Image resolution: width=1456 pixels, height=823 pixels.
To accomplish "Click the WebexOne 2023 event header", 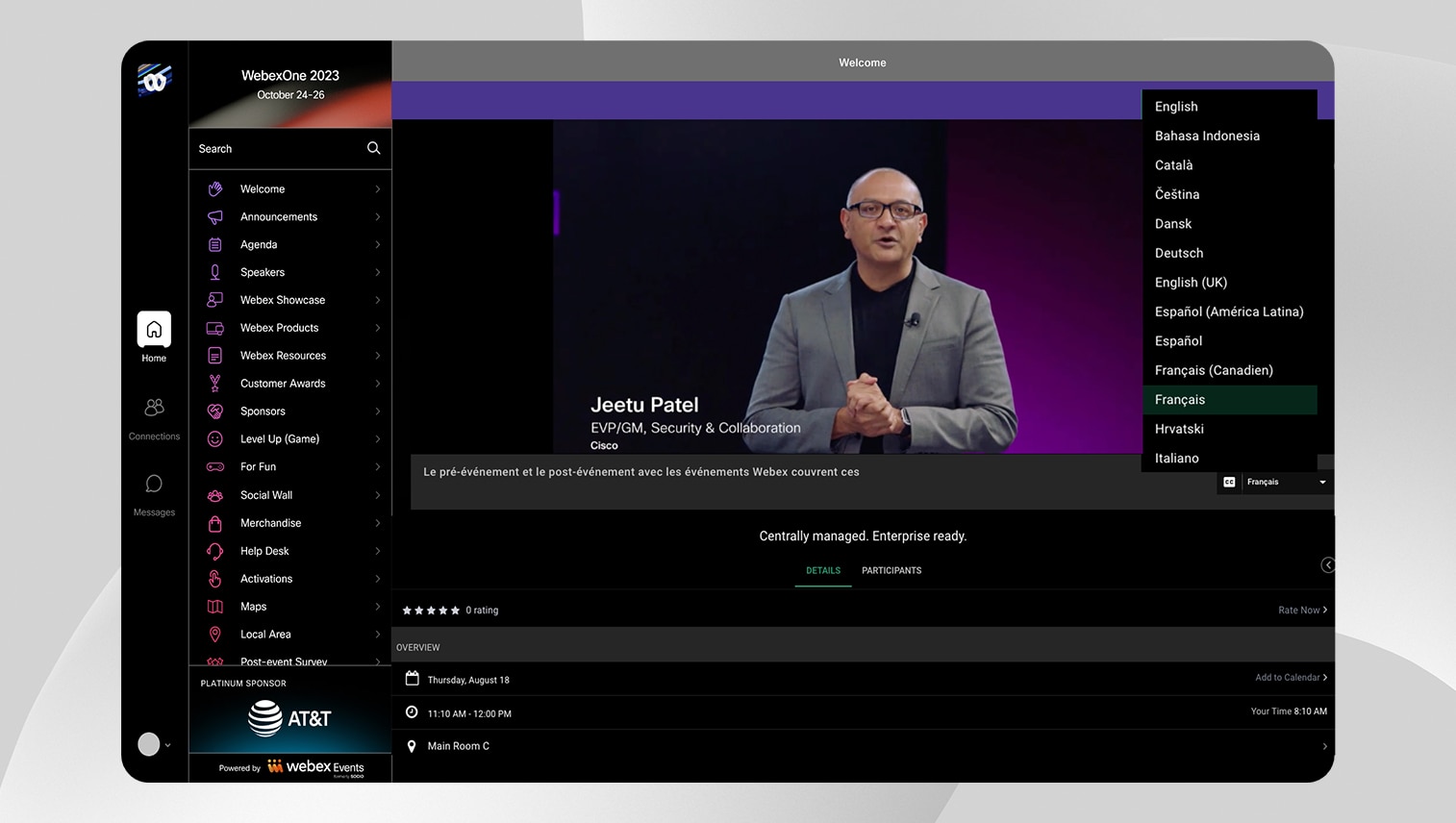I will click(290, 85).
